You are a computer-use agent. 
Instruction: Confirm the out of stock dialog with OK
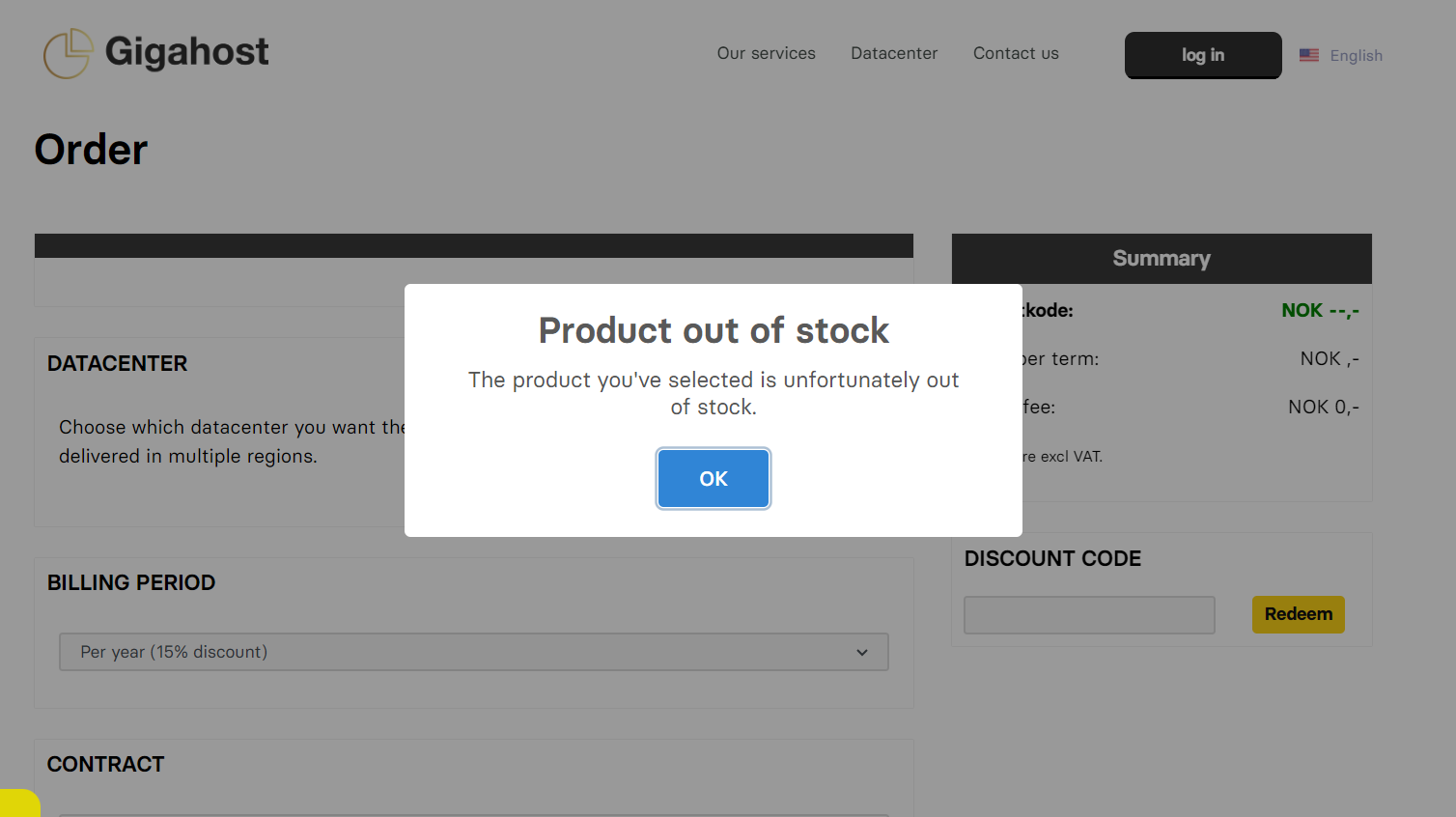[714, 479]
